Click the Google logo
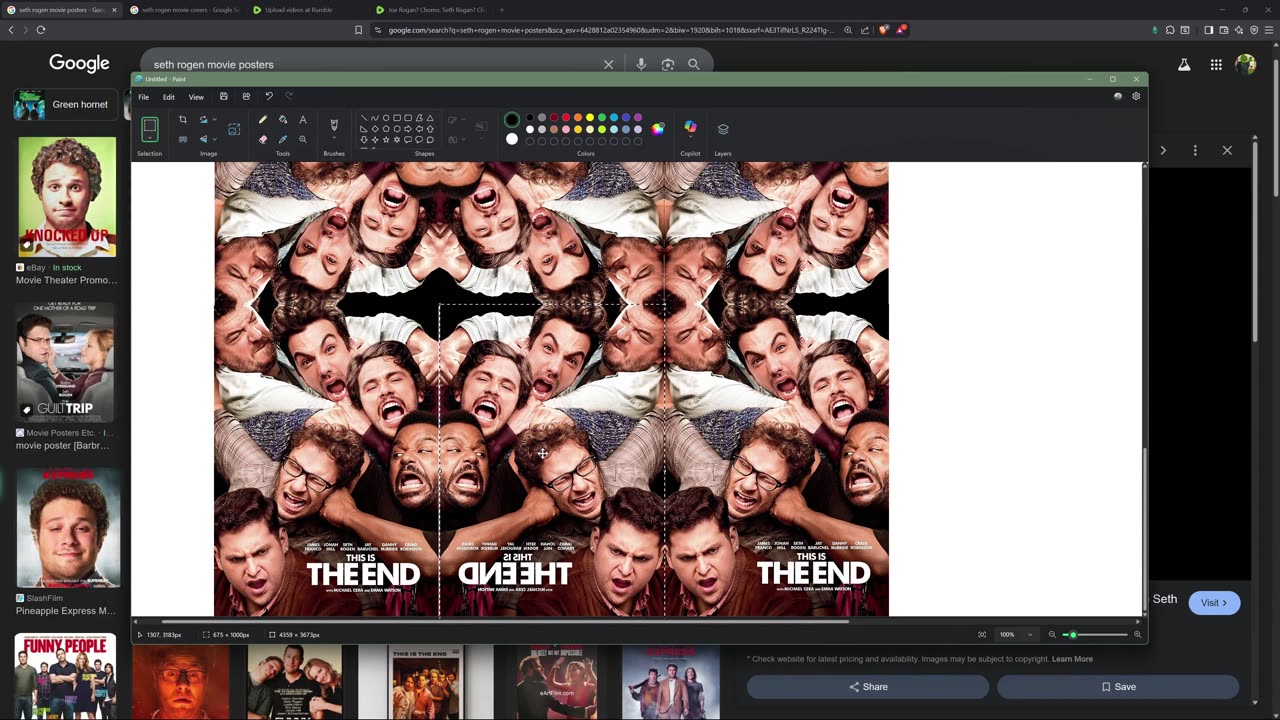The image size is (1280, 720). pyautogui.click(x=79, y=64)
